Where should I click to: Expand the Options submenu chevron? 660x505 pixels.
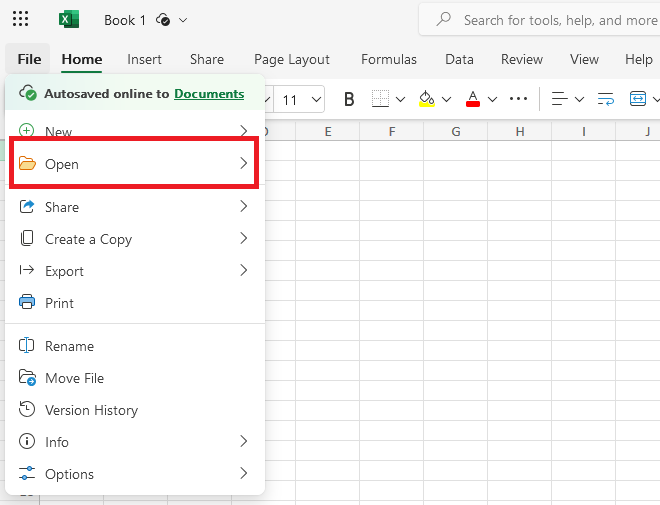coord(243,473)
